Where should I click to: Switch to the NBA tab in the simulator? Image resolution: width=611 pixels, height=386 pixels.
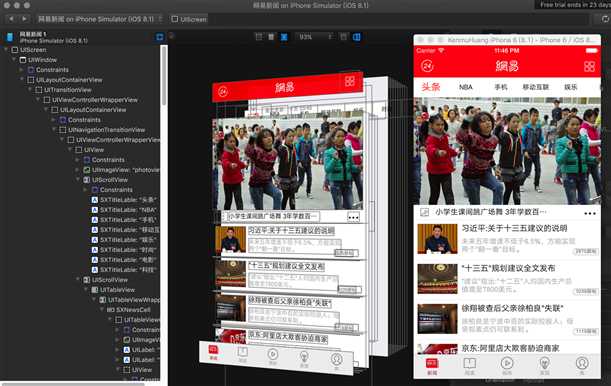[x=466, y=87]
